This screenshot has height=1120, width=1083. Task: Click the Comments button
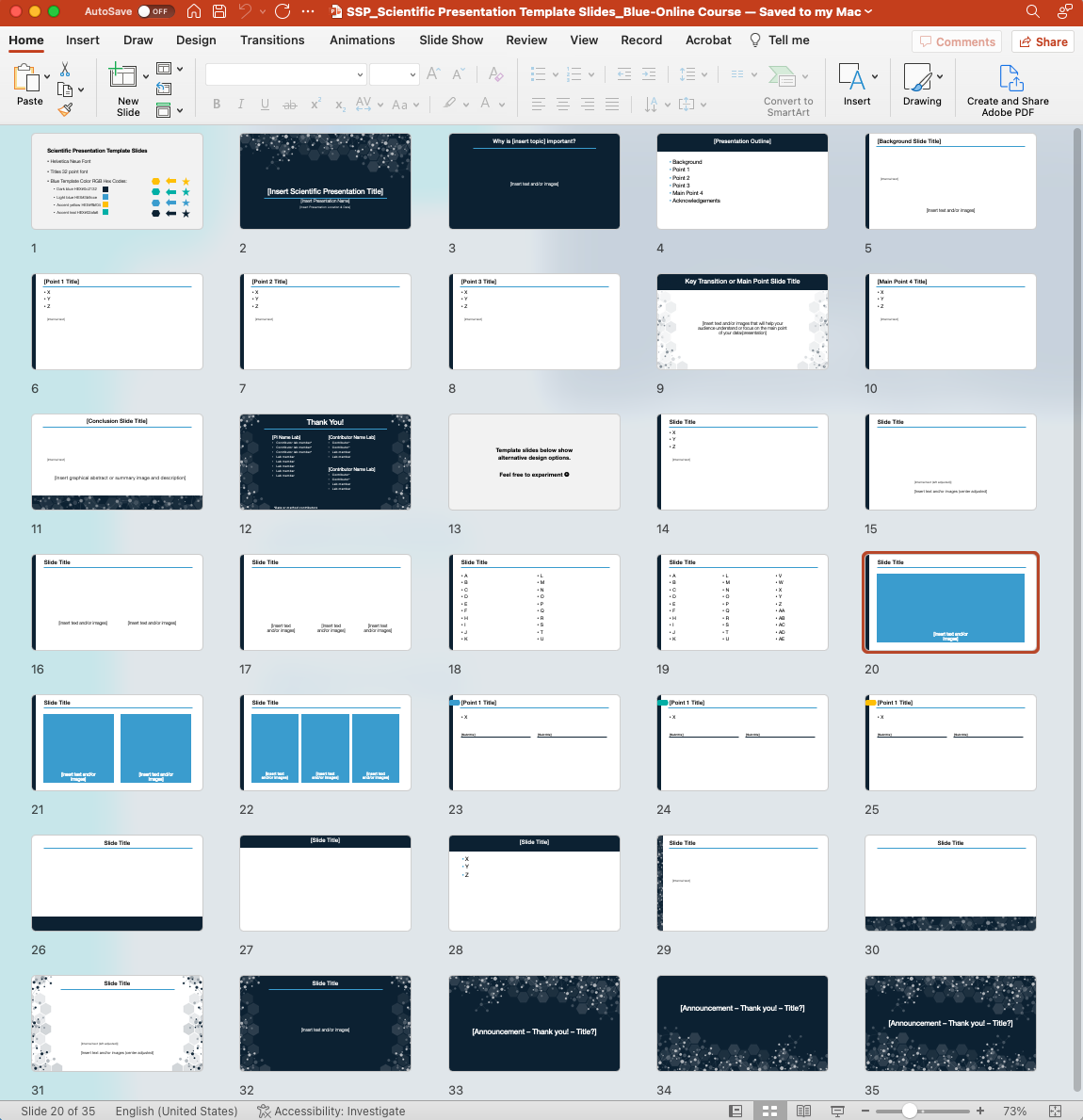coord(957,41)
